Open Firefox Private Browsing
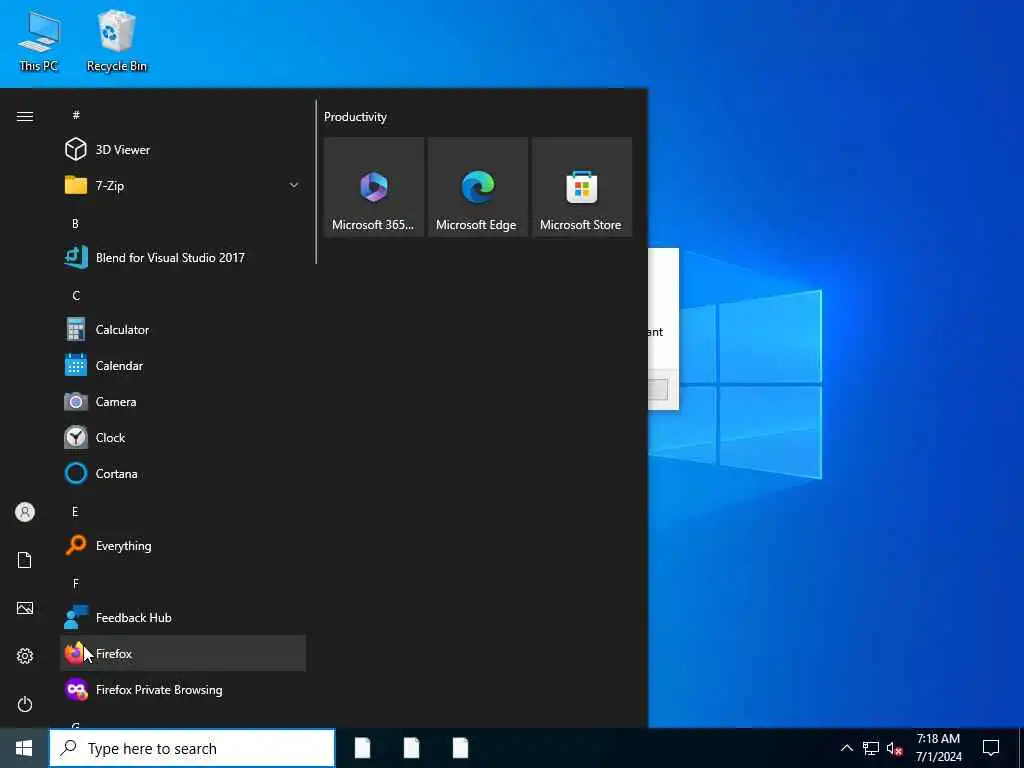Screen dimensions: 1024x768 coord(183,690)
